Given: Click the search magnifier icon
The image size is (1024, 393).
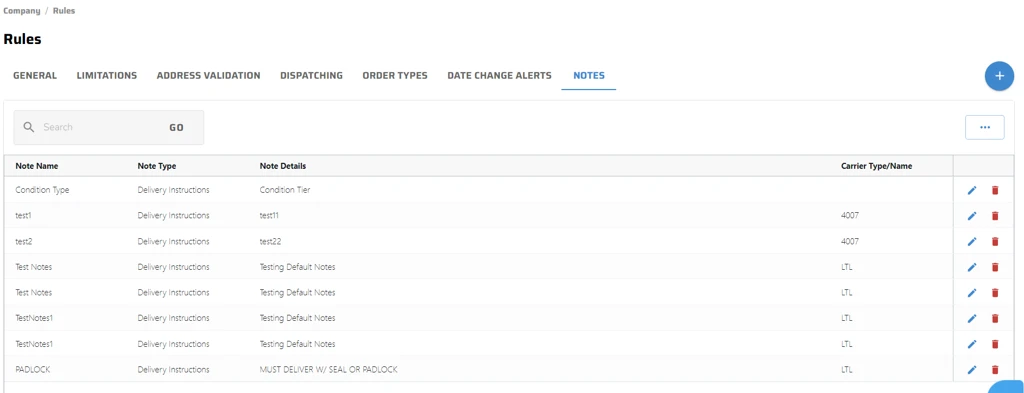Looking at the screenshot, I should tap(29, 127).
